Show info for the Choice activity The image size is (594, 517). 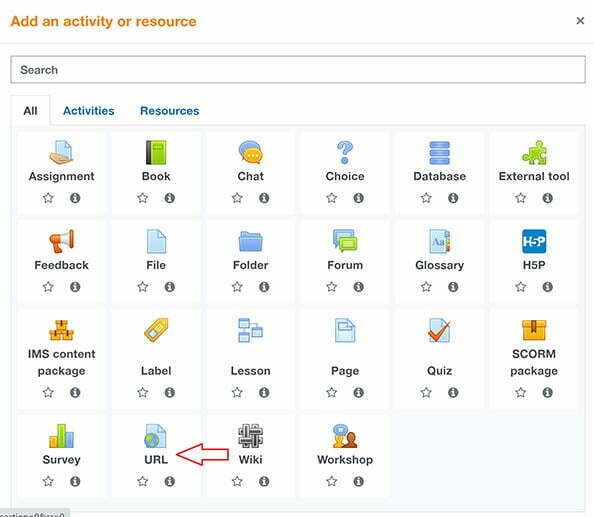[358, 198]
